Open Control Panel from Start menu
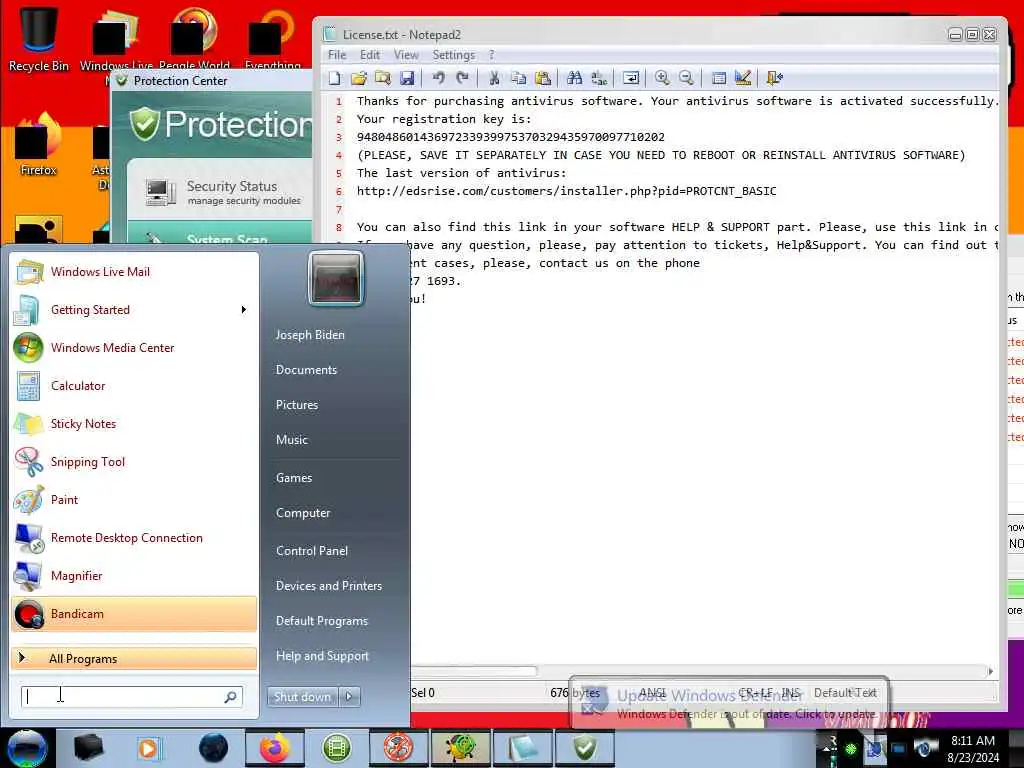 point(312,551)
